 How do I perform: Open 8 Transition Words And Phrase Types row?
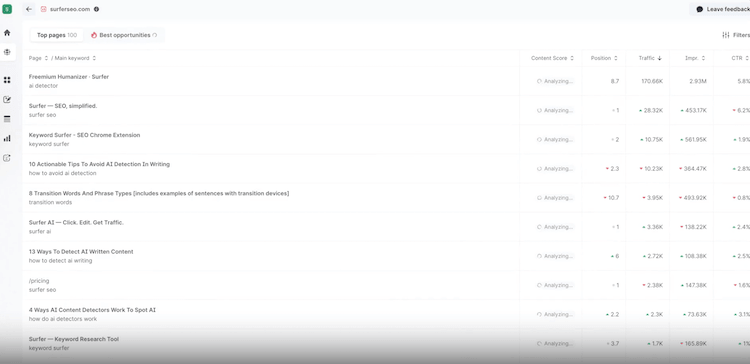[x=159, y=193]
